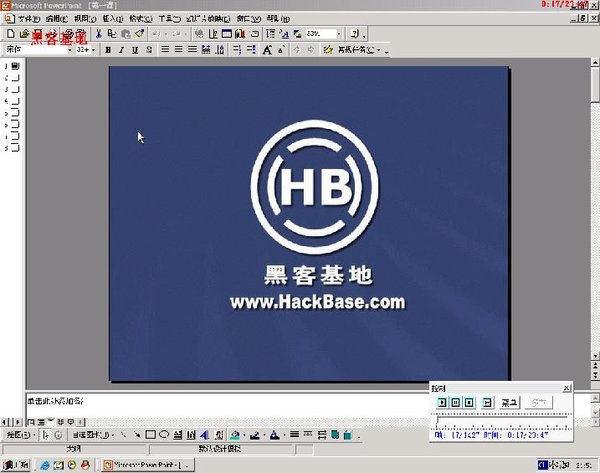Click the 3-D style icon in drawing toolbar
600x473 pixels.
(x=348, y=435)
